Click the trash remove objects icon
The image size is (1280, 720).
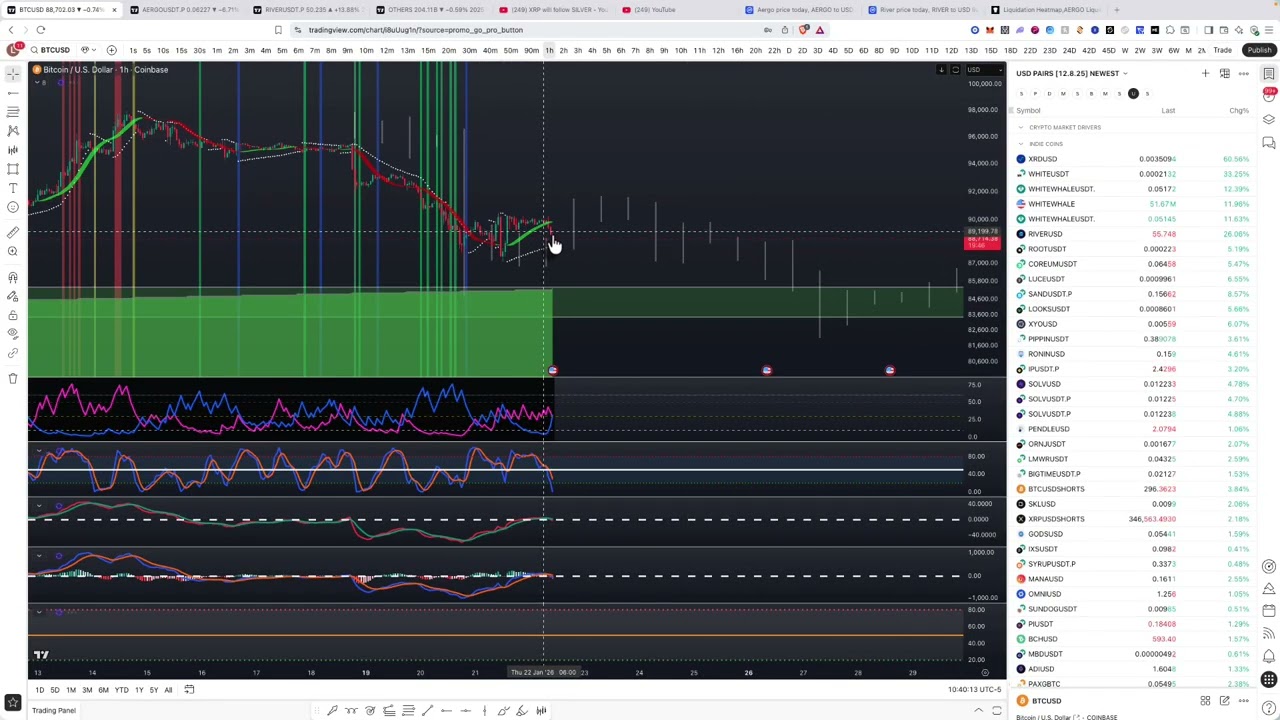(x=13, y=378)
